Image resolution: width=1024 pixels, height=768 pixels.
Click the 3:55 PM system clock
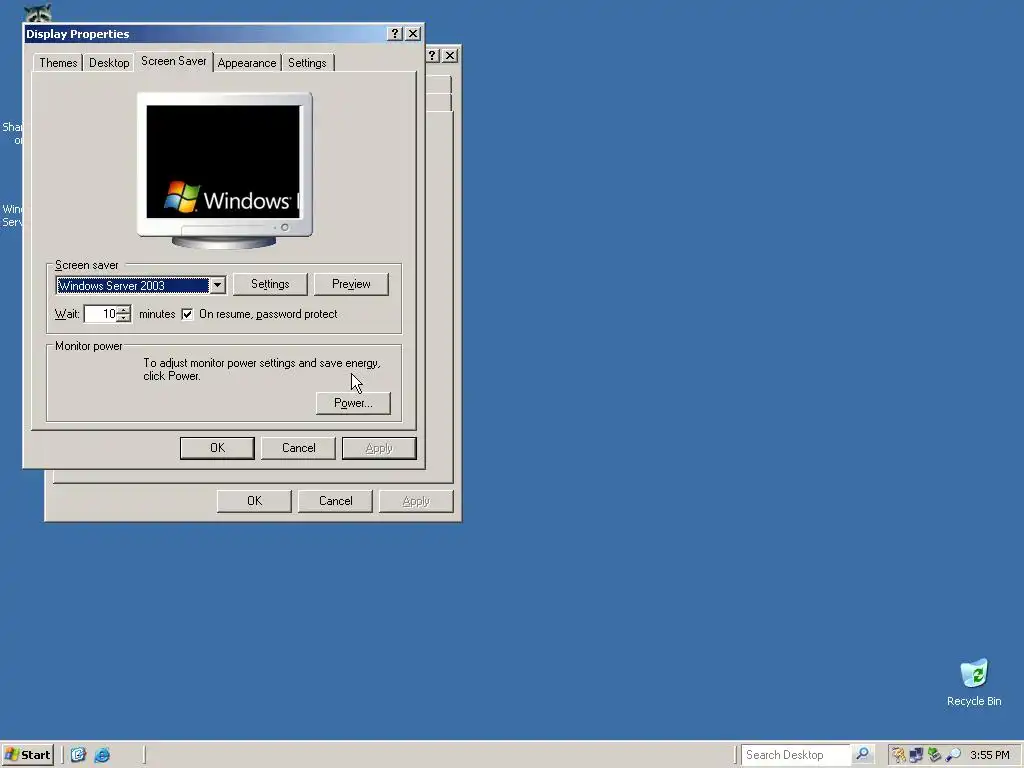(989, 755)
